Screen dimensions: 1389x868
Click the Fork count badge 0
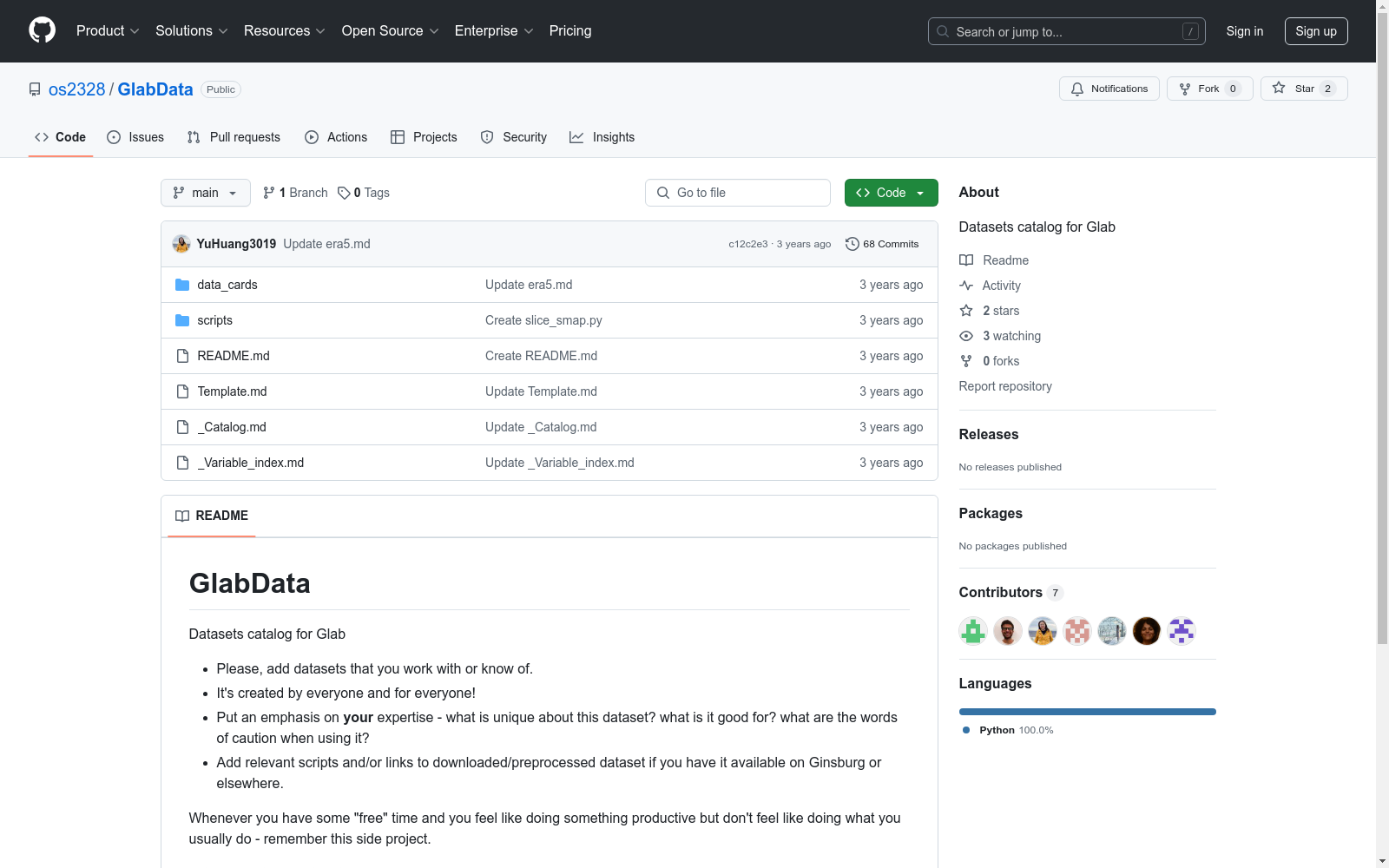tap(1233, 89)
